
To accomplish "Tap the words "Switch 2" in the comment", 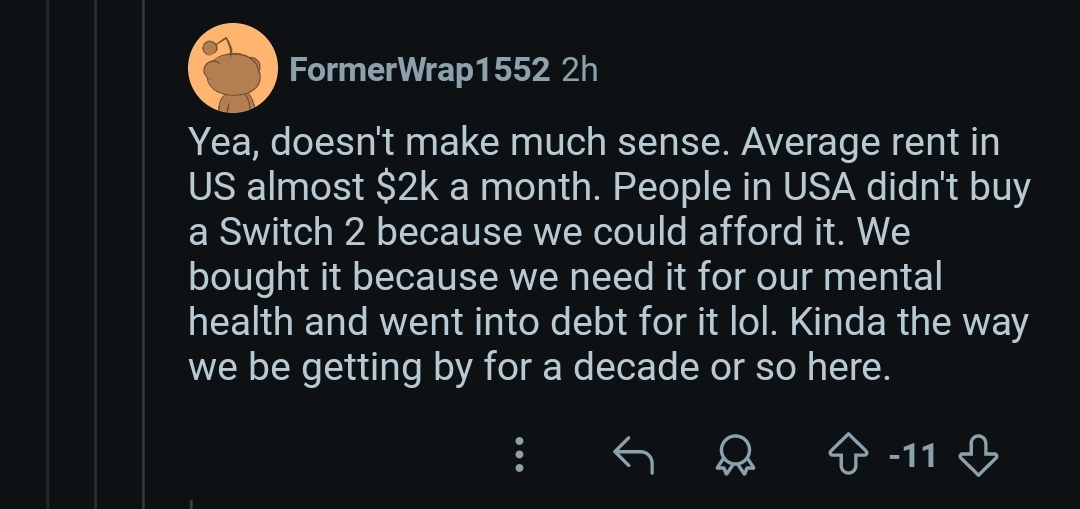I will pos(291,231).
